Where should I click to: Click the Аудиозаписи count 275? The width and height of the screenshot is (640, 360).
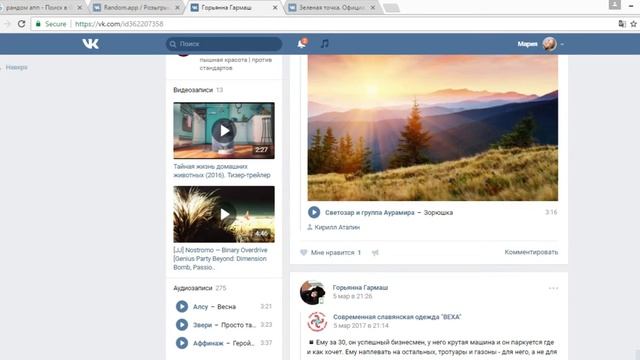tap(221, 288)
